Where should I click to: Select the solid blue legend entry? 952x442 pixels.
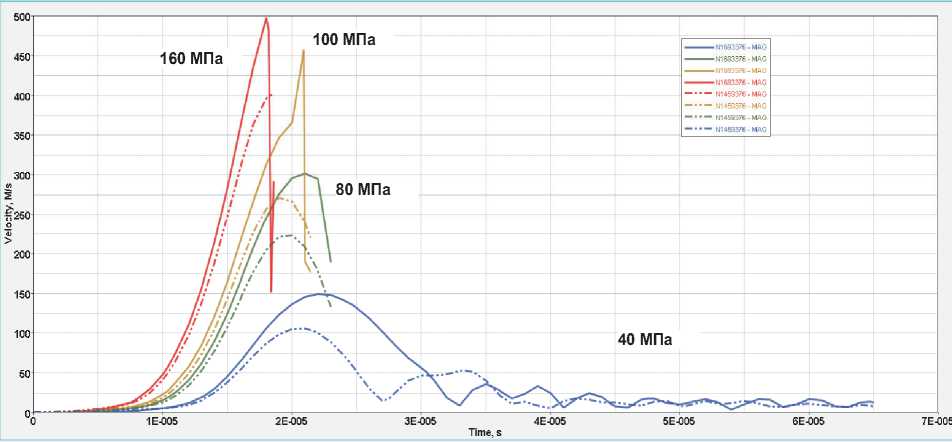point(726,47)
